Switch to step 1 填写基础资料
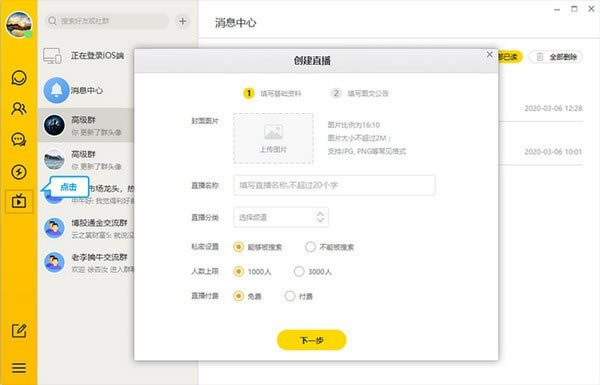600x385 pixels. tap(272, 93)
